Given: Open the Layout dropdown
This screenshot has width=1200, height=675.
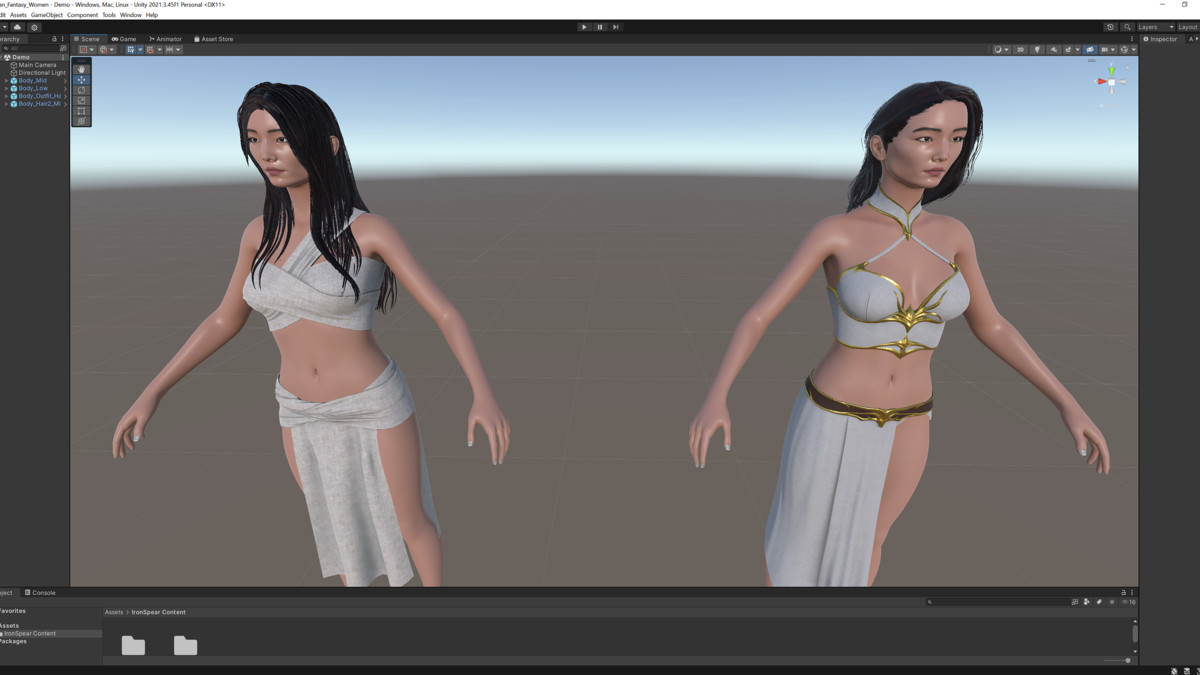Looking at the screenshot, I should (1188, 27).
